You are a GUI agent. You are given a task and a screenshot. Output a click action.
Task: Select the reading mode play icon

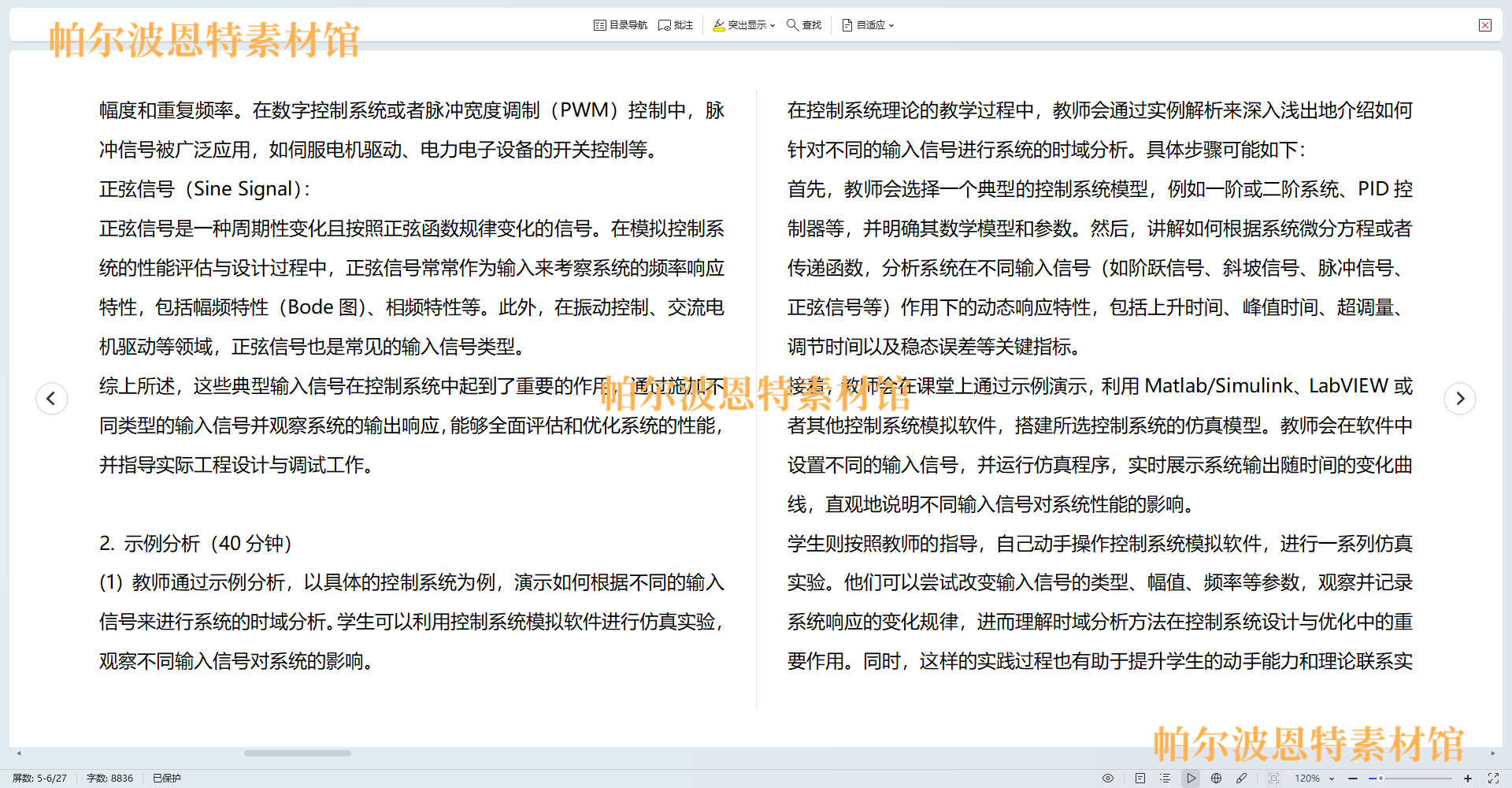tap(1191, 778)
